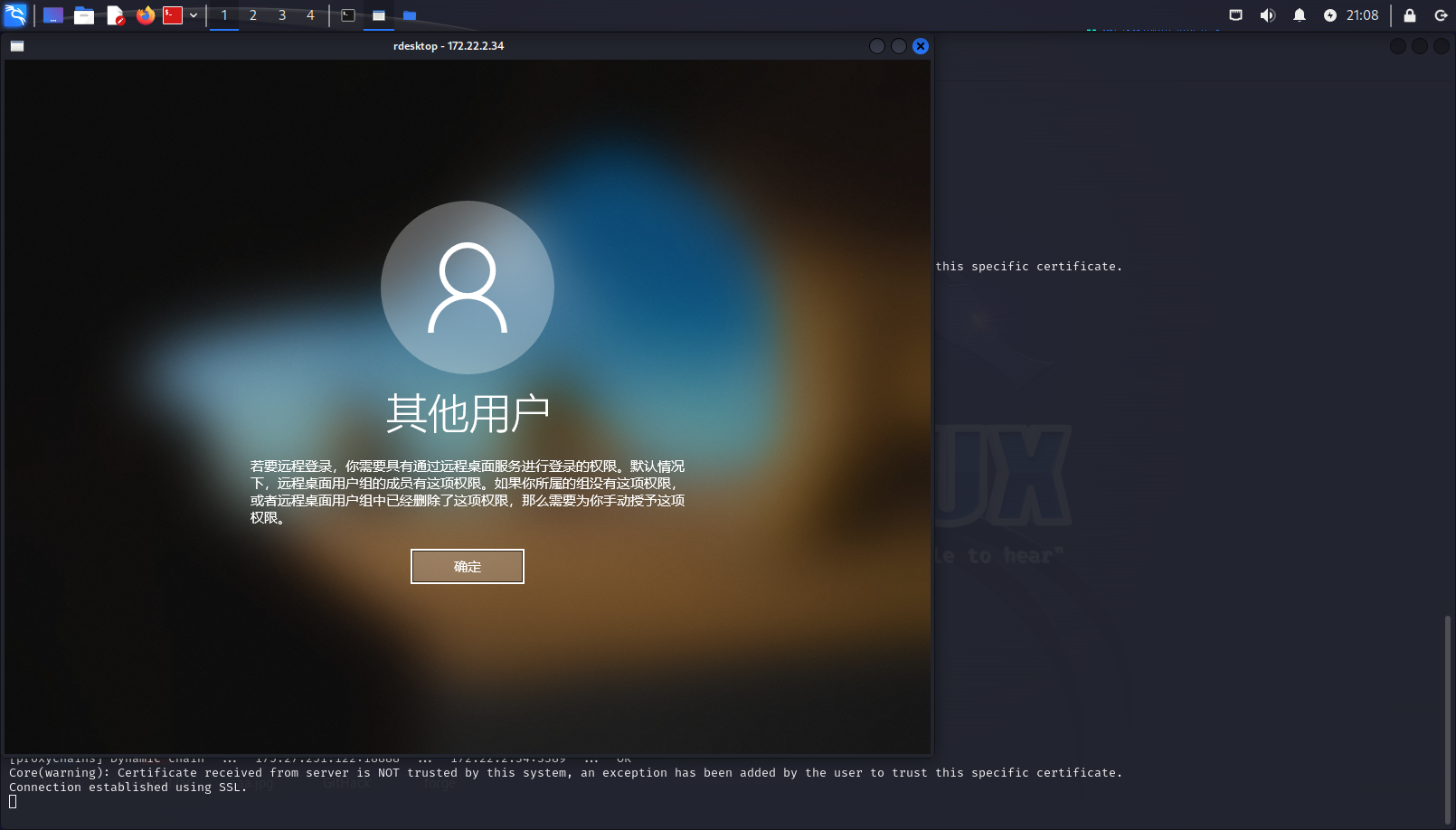This screenshot has width=1456, height=830.
Task: Mute audio by clicking the speaker icon
Action: (x=1267, y=14)
